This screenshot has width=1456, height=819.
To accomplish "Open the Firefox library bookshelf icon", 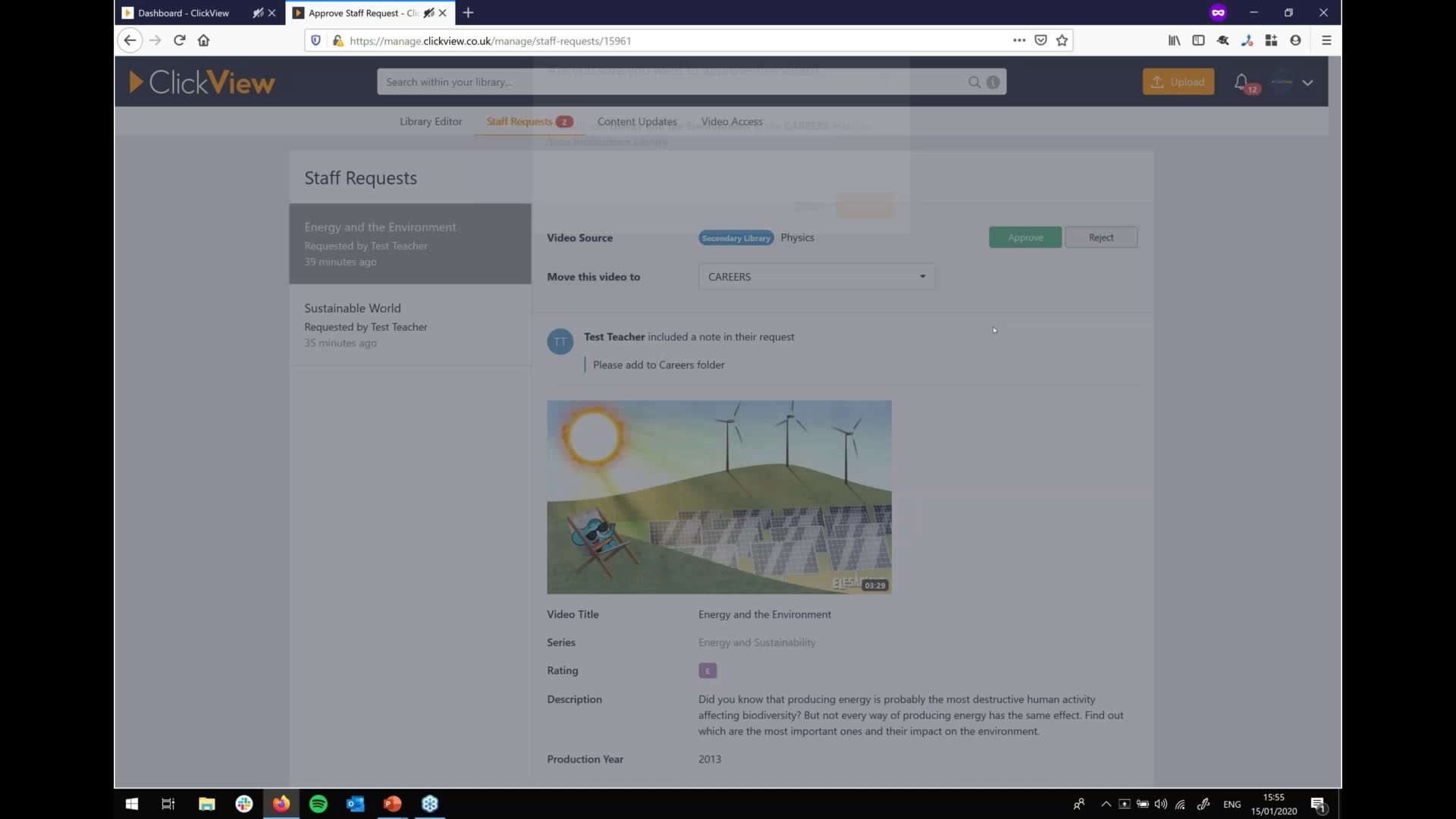I will (x=1173, y=40).
